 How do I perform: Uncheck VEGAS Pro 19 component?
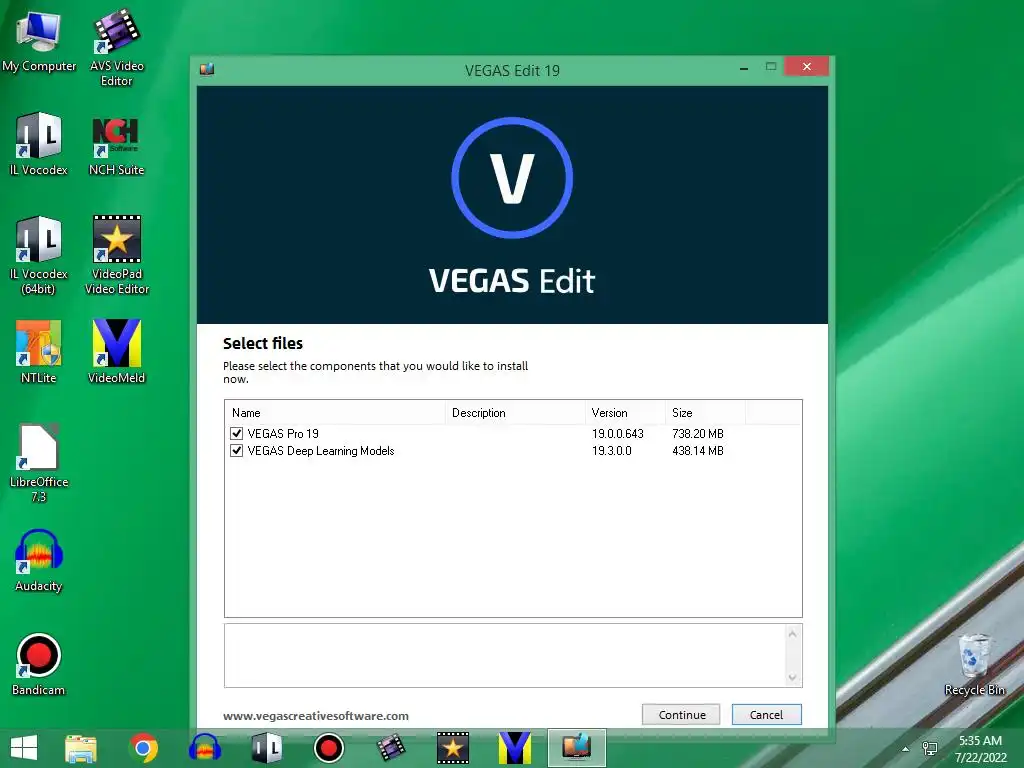(236, 433)
